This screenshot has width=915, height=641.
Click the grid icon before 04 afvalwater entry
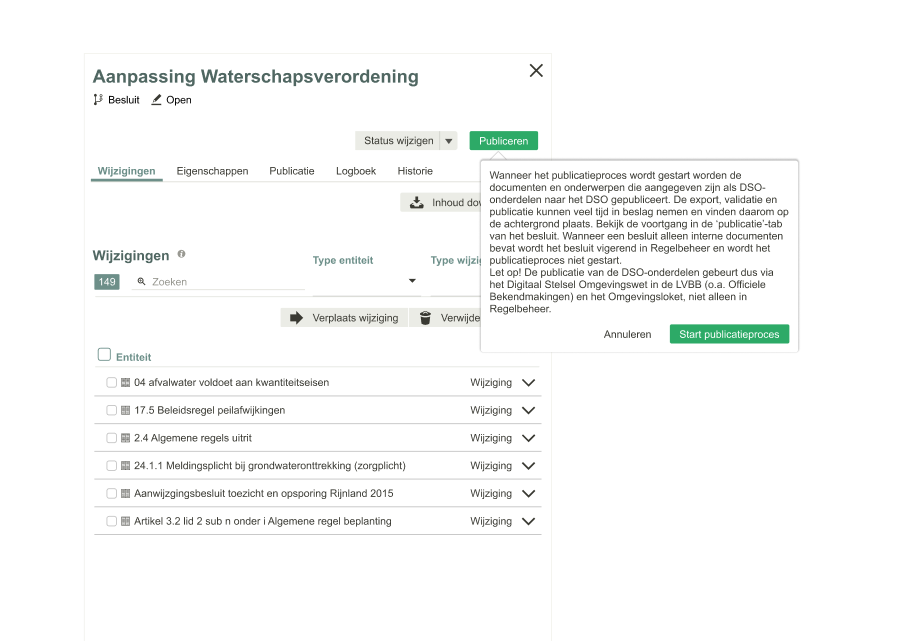coord(127,382)
